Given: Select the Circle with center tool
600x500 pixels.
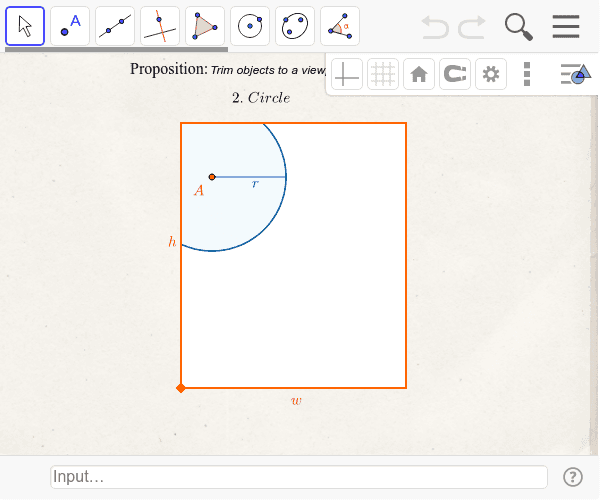Looking at the screenshot, I should point(250,26).
